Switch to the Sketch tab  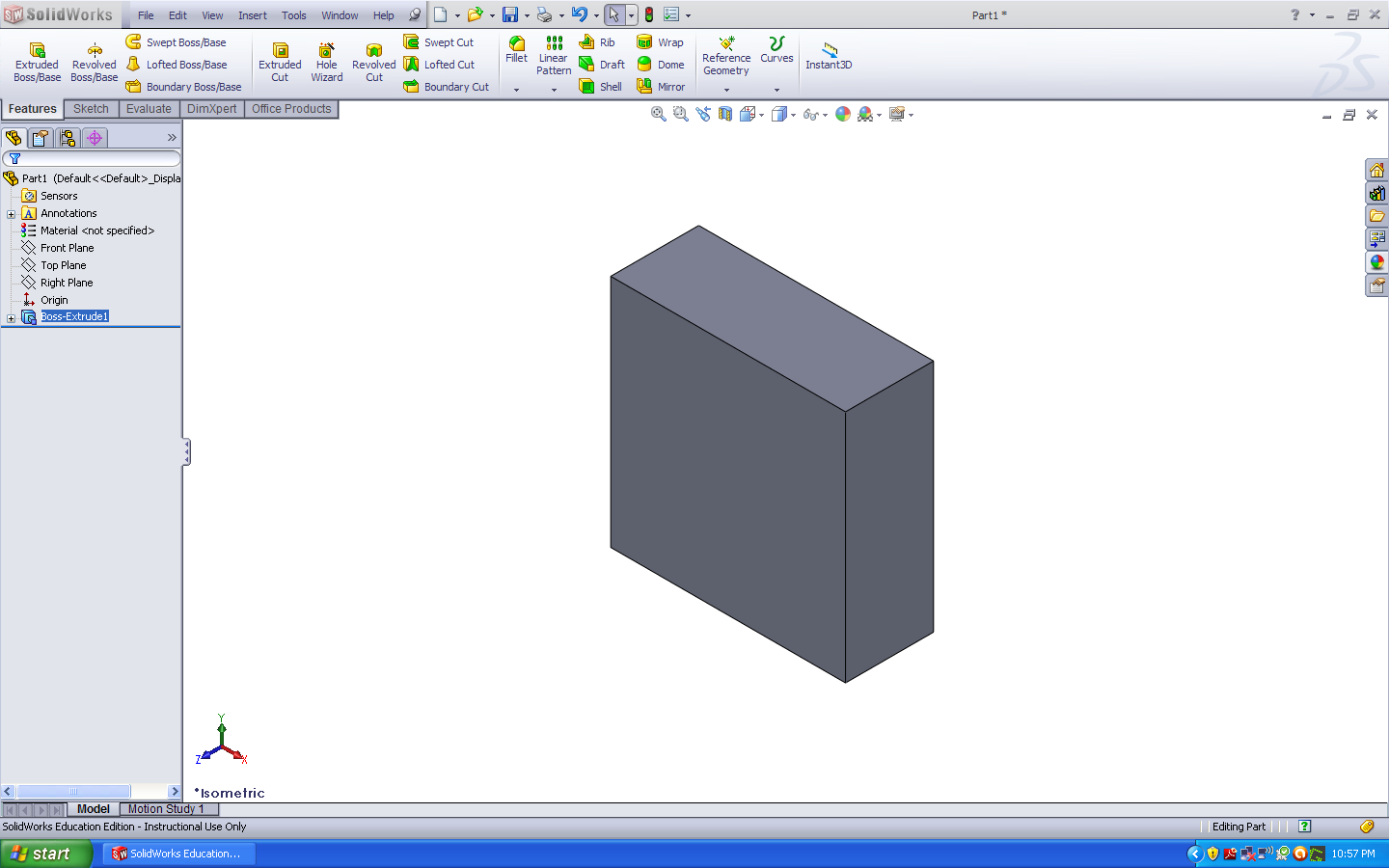[91, 109]
